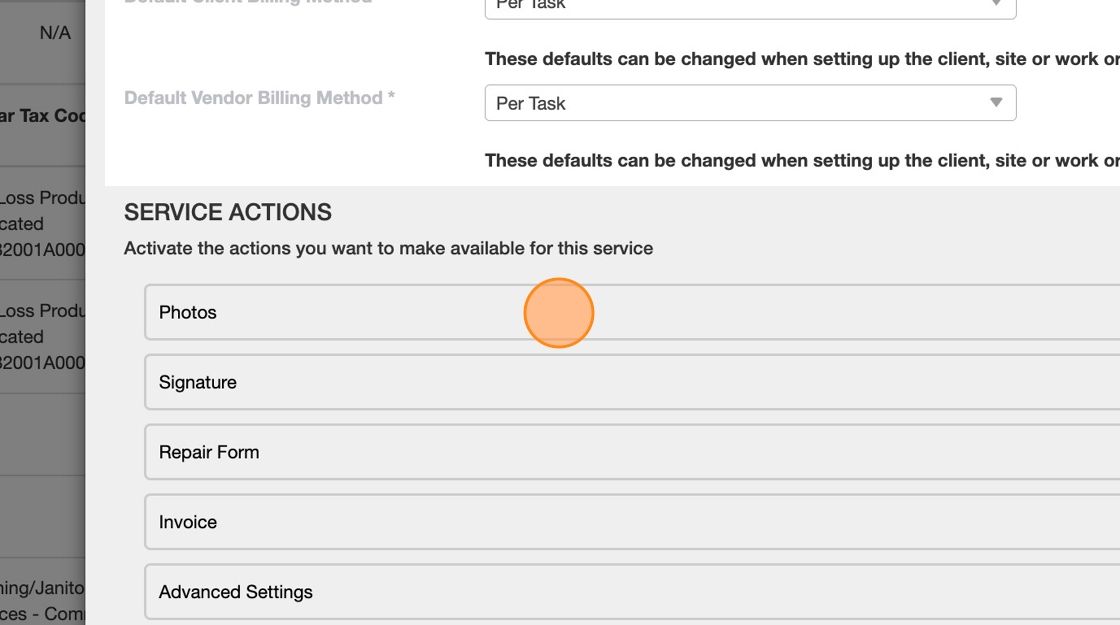Click the Default Vendor Billing Method label
The image size is (1120, 625).
click(259, 98)
